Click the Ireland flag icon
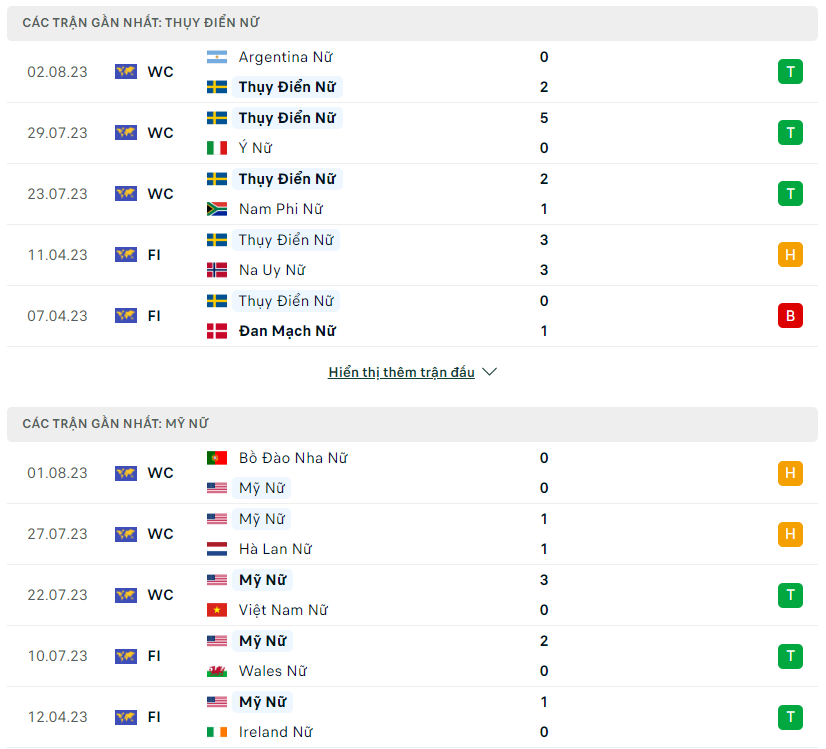Image resolution: width=826 pixels, height=749 pixels. (216, 732)
